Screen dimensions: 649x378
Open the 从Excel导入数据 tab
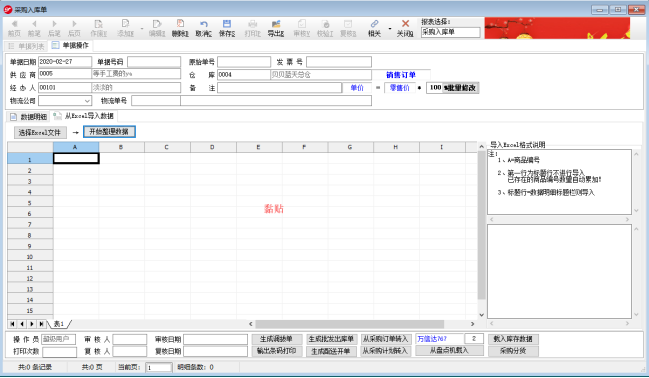[x=84, y=116]
